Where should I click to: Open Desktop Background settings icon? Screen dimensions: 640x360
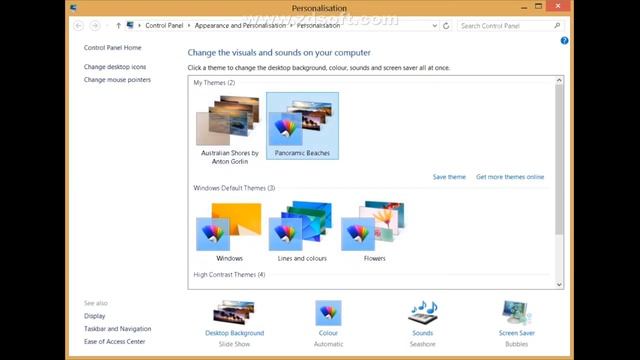pos(234,312)
